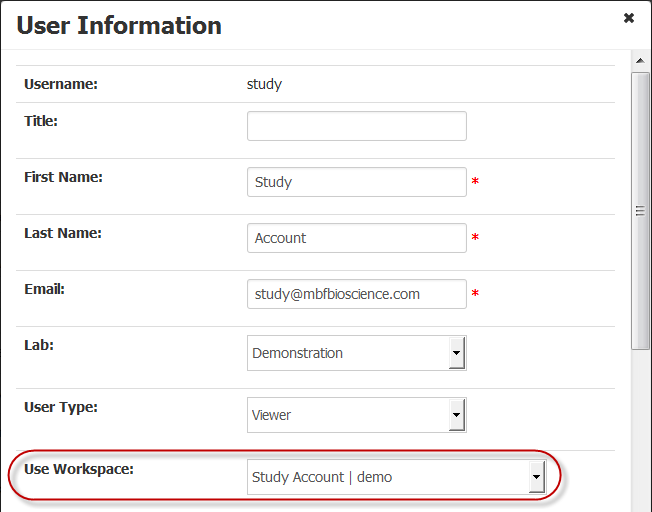
Task: Open the Use Workspace dropdown
Action: 396,477
